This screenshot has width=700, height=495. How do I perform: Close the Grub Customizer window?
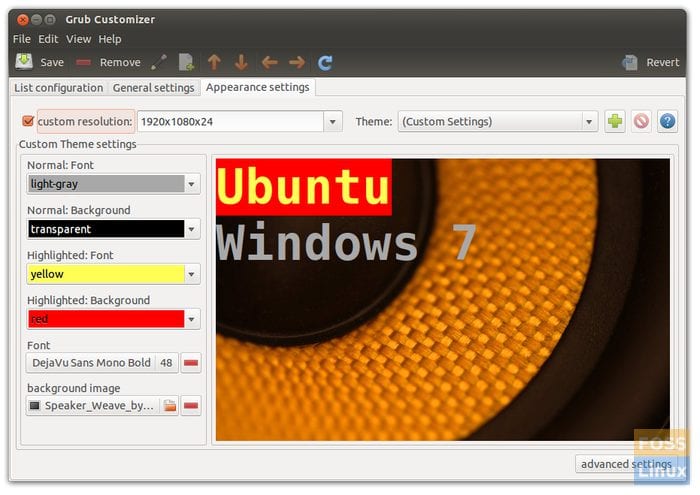coord(22,20)
